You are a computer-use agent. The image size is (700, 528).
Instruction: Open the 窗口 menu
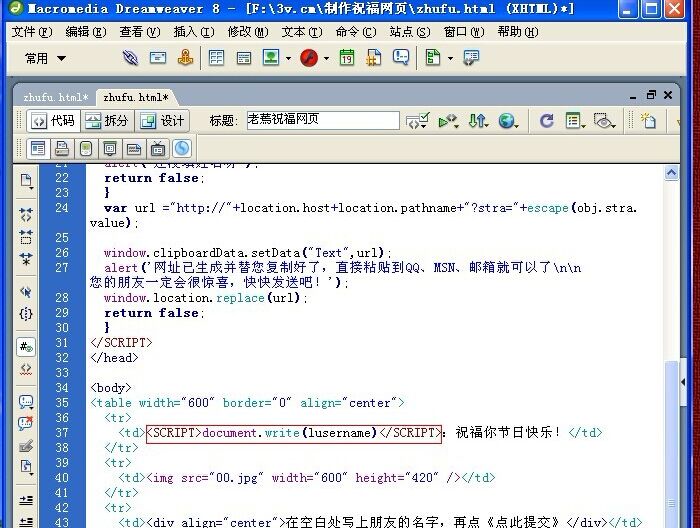[464, 32]
